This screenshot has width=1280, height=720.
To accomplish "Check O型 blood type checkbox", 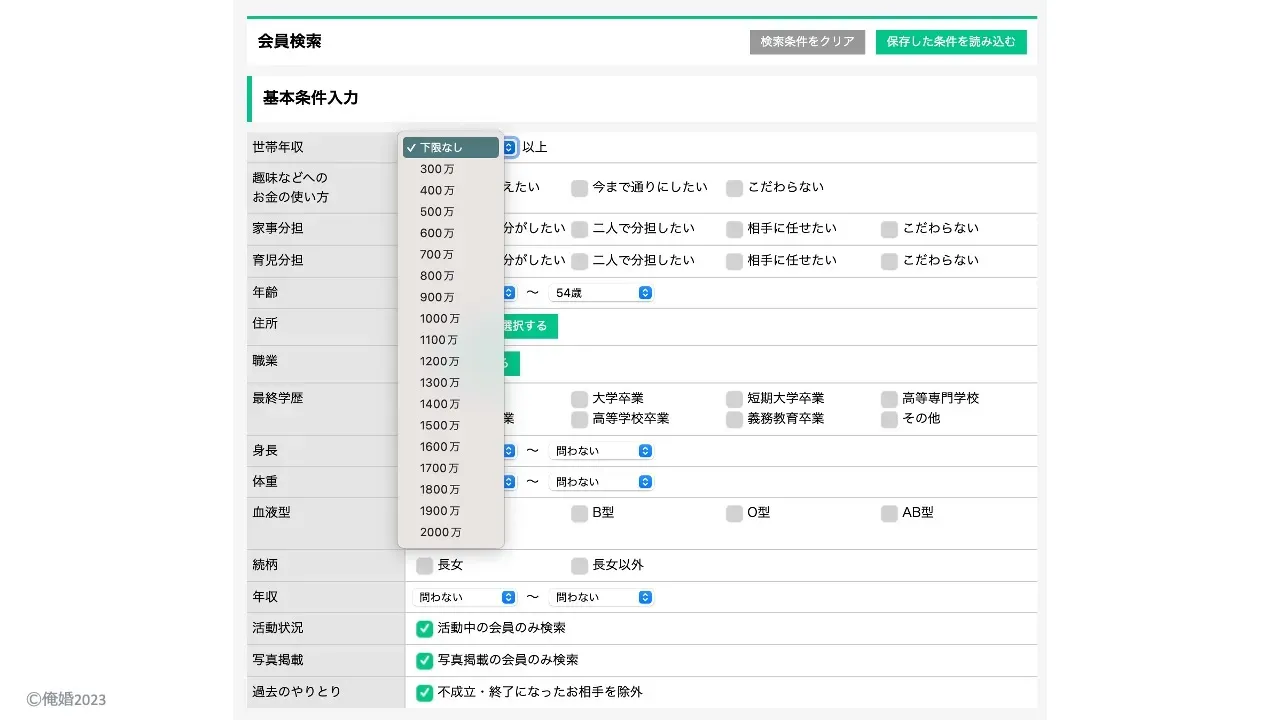I will [735, 514].
